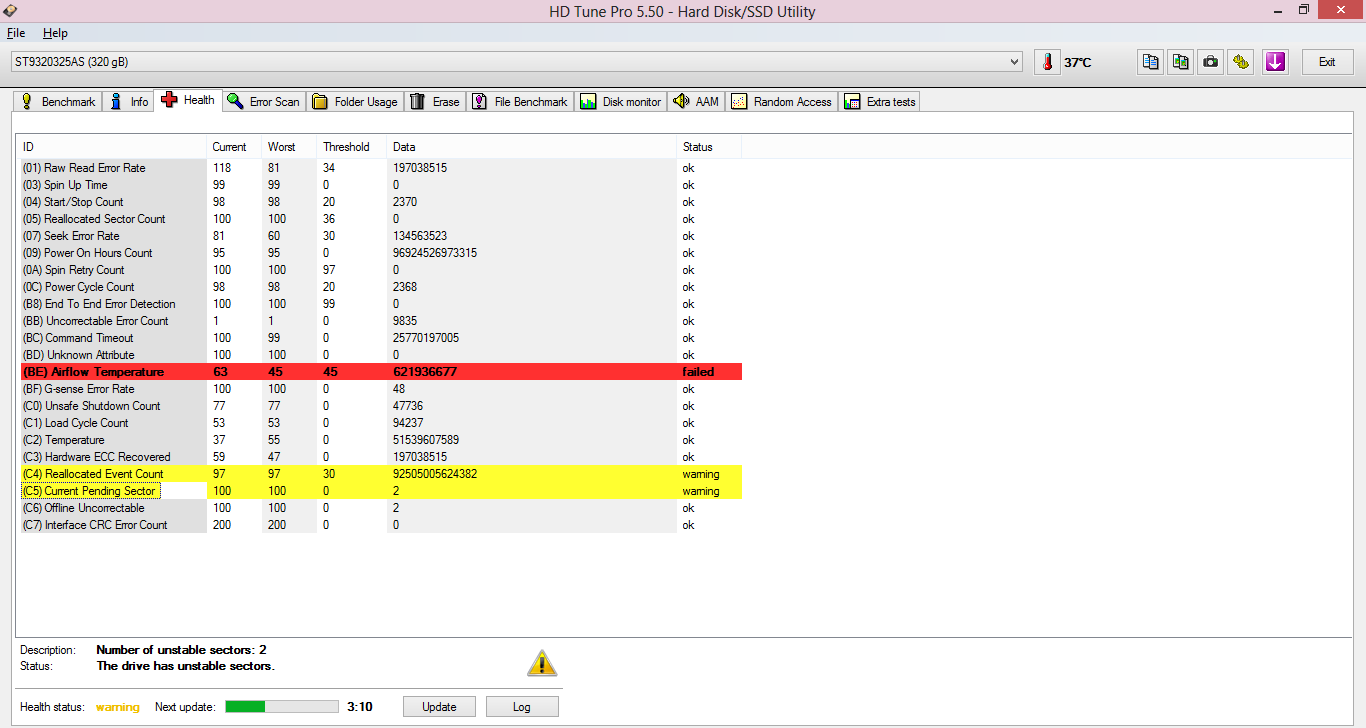Click the Extra tests tab's icon
This screenshot has height=728, width=1366.
point(852,101)
